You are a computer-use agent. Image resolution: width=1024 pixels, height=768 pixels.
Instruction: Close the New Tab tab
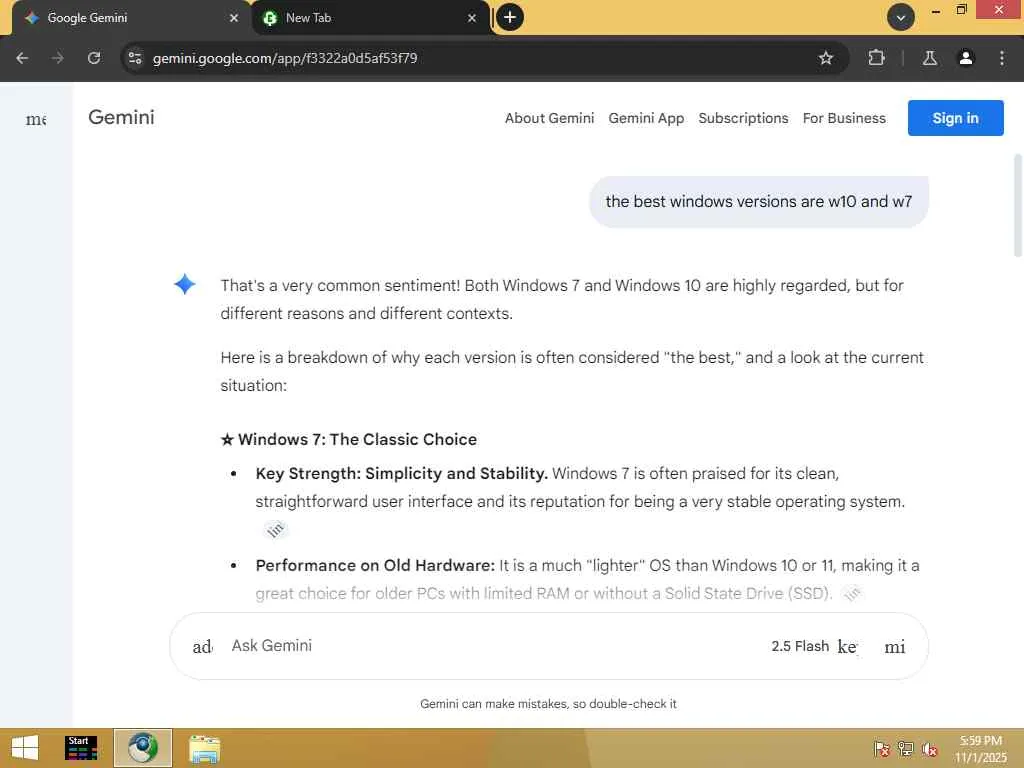472,18
